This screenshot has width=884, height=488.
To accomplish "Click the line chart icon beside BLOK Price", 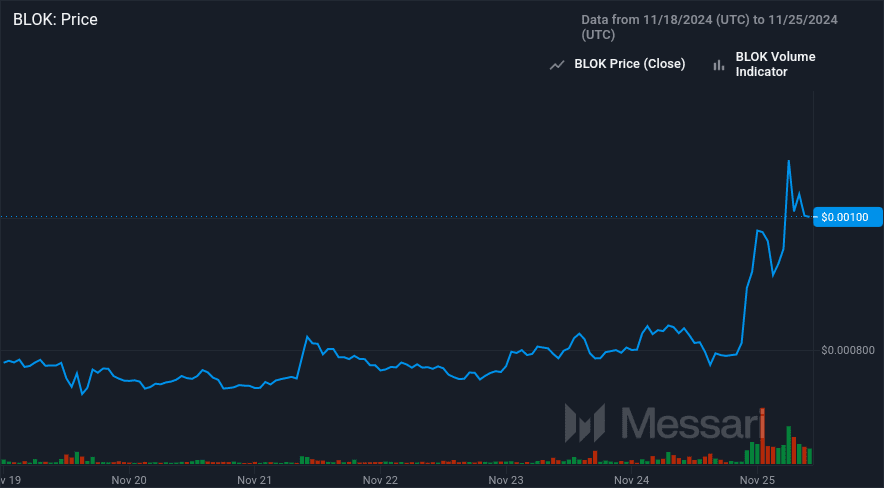I will (x=558, y=64).
